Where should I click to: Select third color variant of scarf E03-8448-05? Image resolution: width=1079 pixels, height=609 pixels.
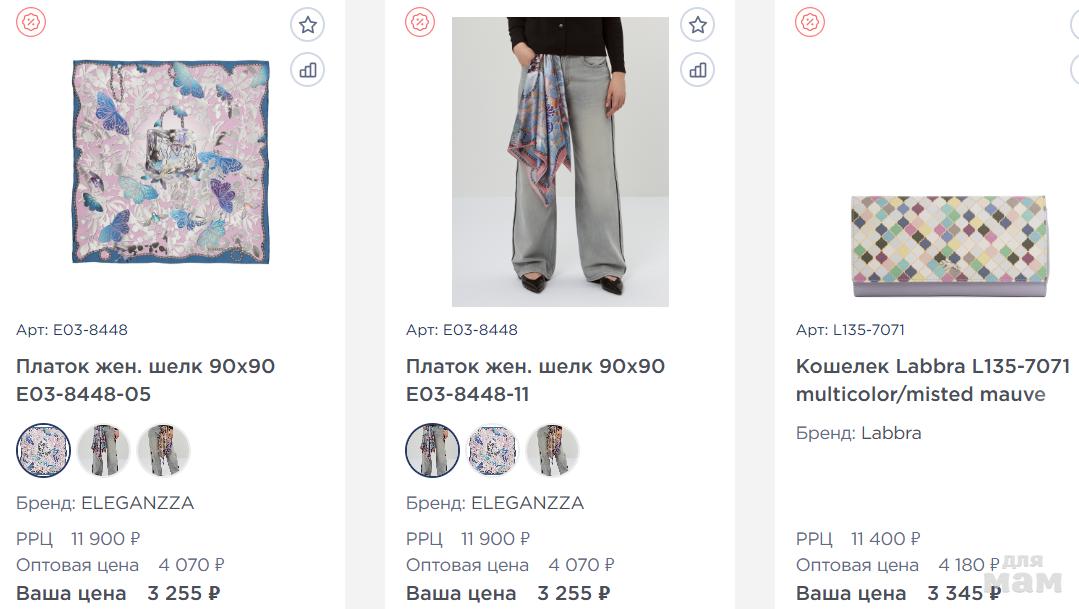click(x=163, y=450)
